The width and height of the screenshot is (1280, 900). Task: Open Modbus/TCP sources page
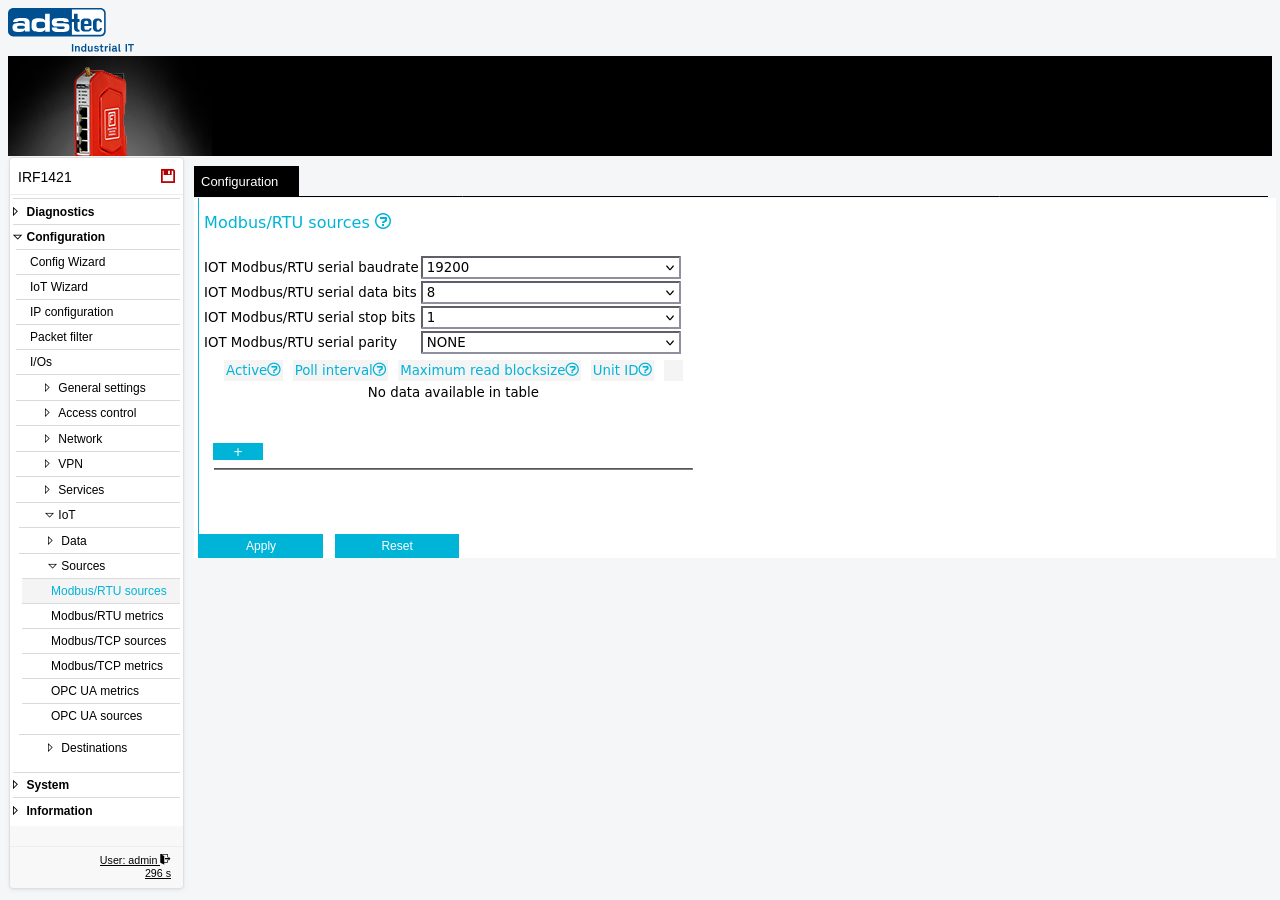coord(109,641)
